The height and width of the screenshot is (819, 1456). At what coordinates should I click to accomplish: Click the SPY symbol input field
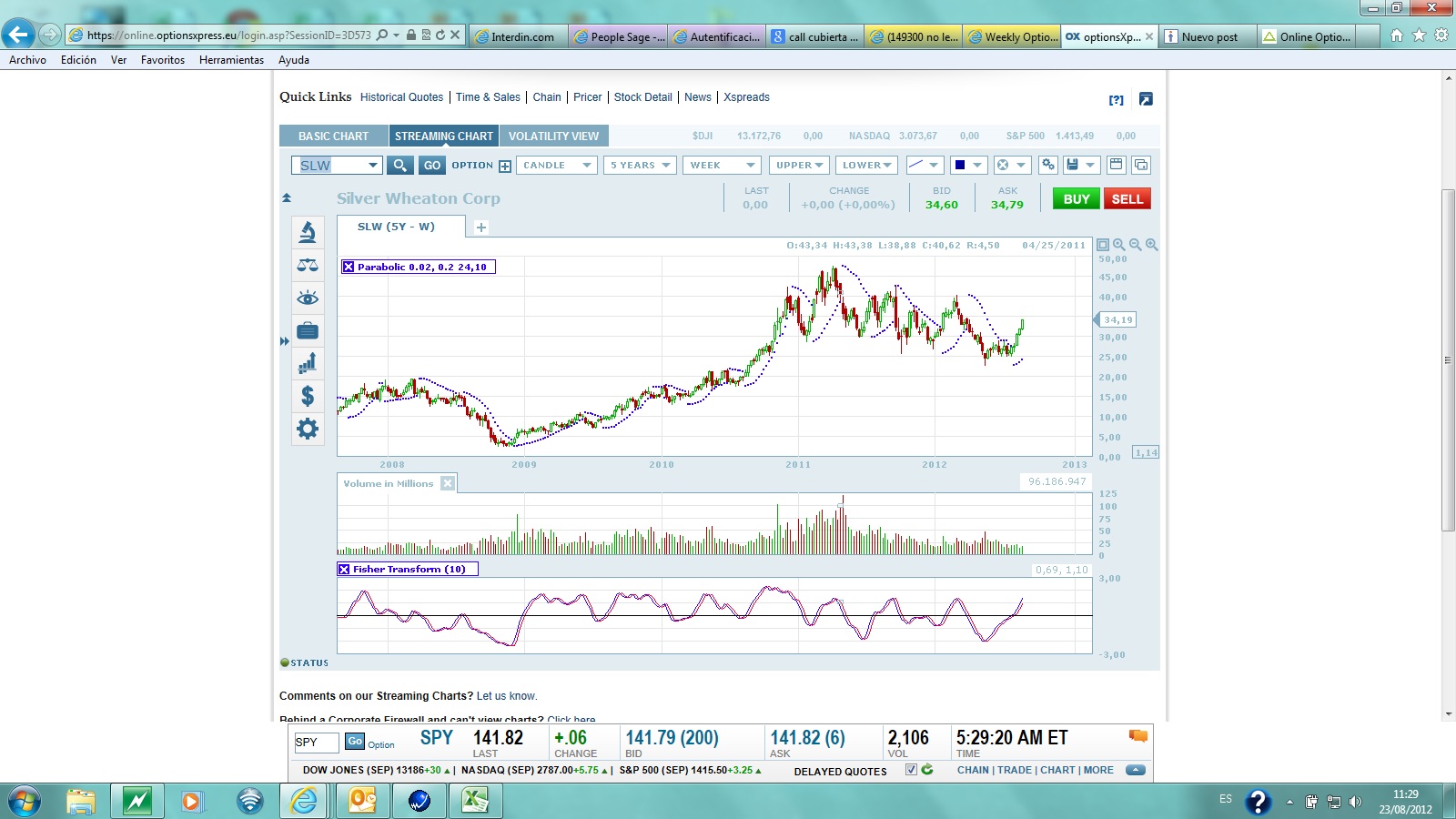[x=316, y=742]
